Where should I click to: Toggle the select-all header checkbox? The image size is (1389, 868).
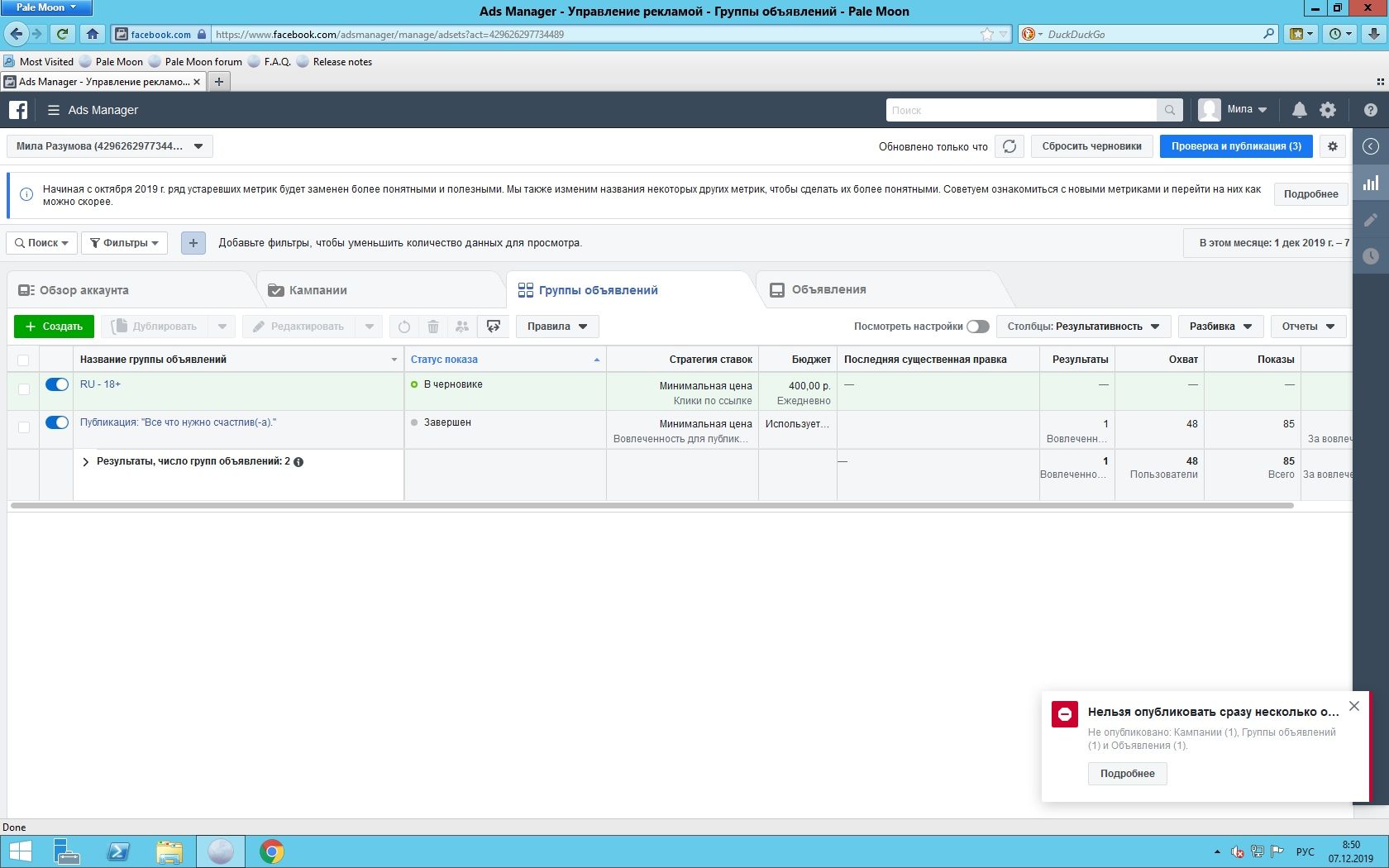point(23,360)
